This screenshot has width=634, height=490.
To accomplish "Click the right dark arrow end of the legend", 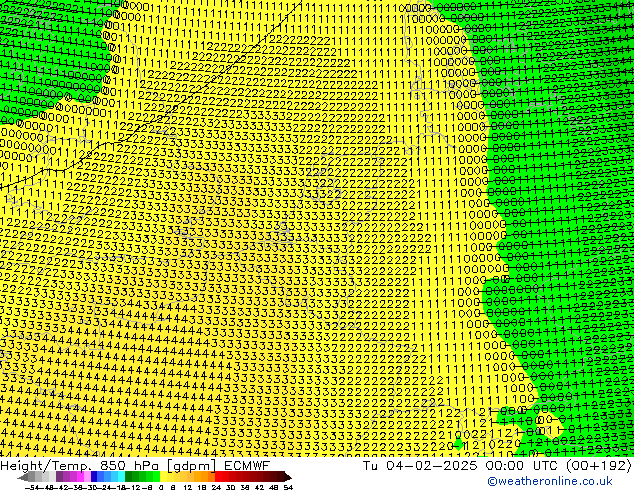I will 288,477.
